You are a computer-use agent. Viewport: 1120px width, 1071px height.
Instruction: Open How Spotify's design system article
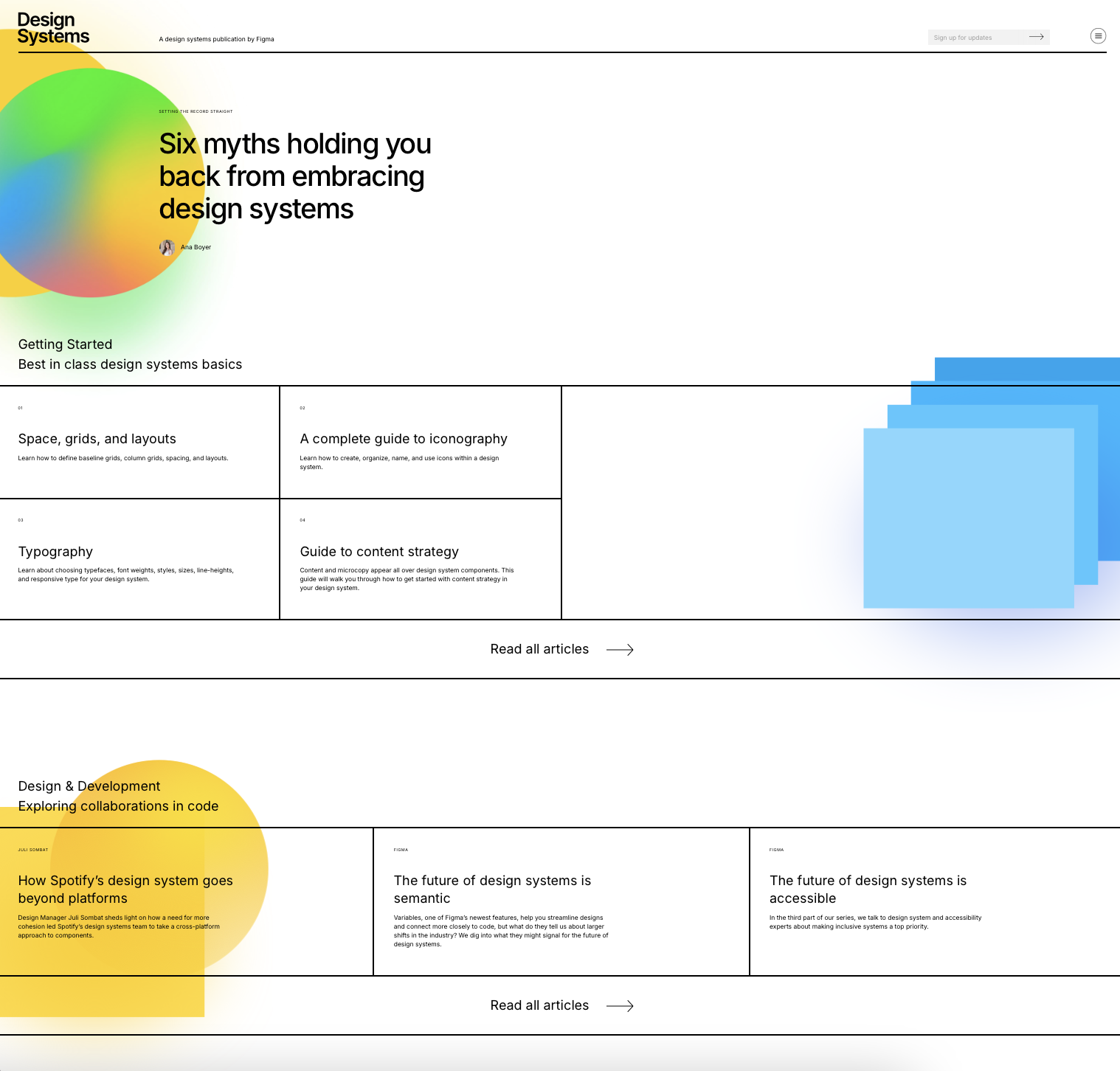tap(125, 890)
